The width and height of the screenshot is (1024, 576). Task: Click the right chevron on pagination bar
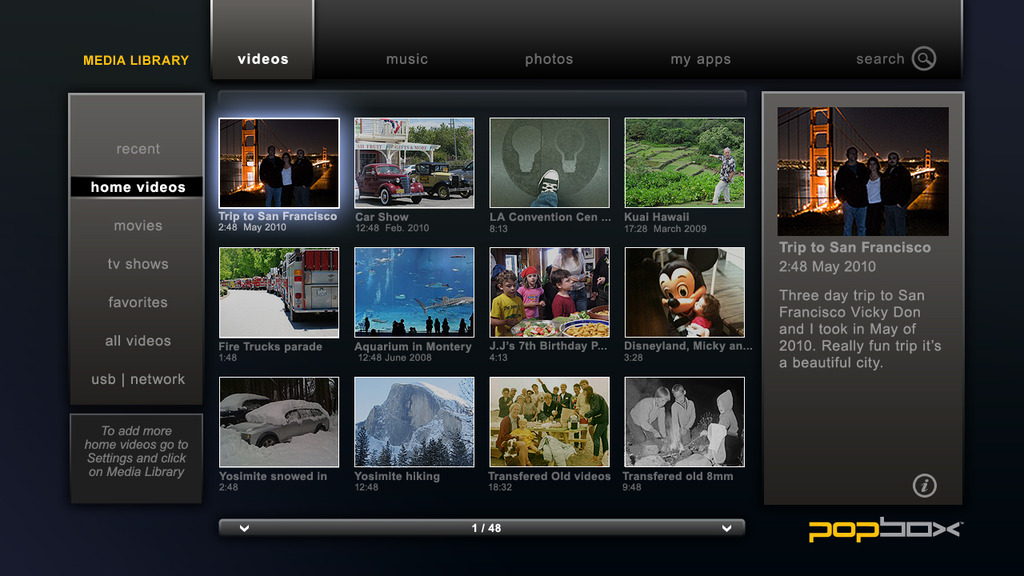726,528
